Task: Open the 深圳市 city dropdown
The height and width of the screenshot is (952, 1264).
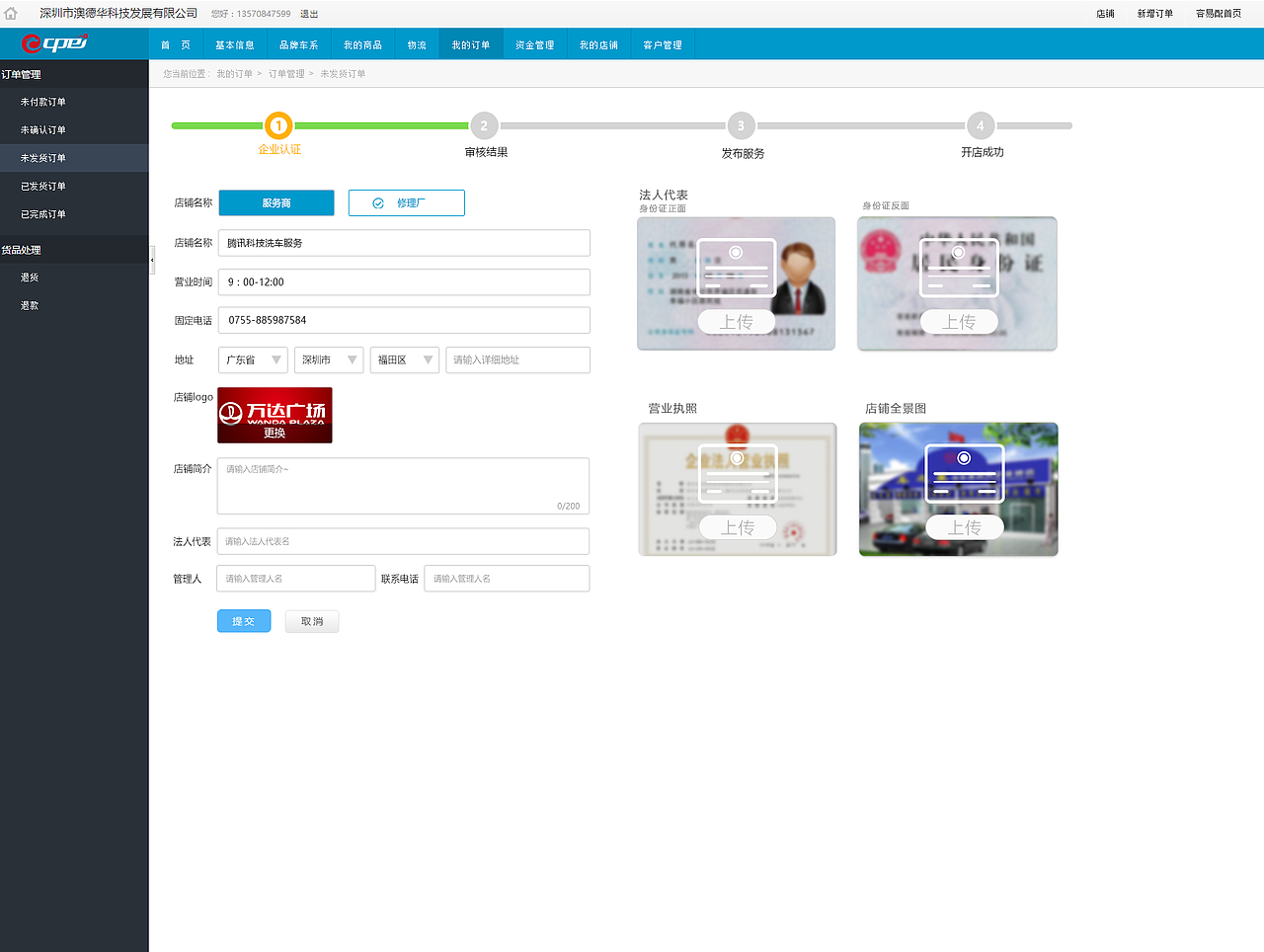Action: point(329,359)
